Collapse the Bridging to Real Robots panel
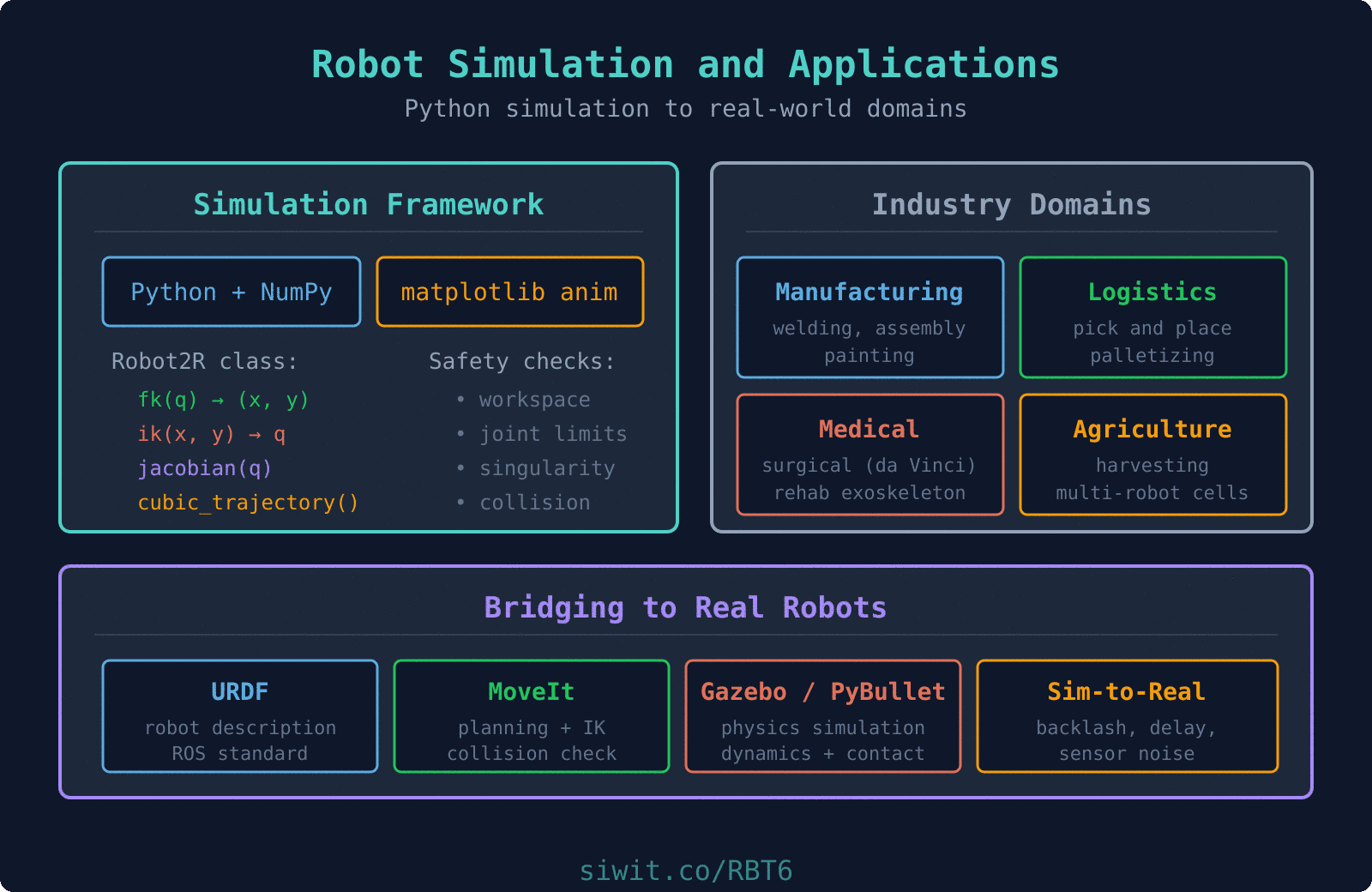 coord(684,607)
